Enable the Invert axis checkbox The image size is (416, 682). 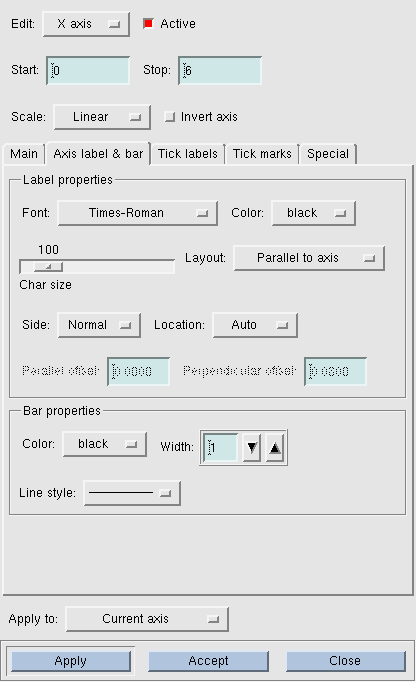point(169,117)
